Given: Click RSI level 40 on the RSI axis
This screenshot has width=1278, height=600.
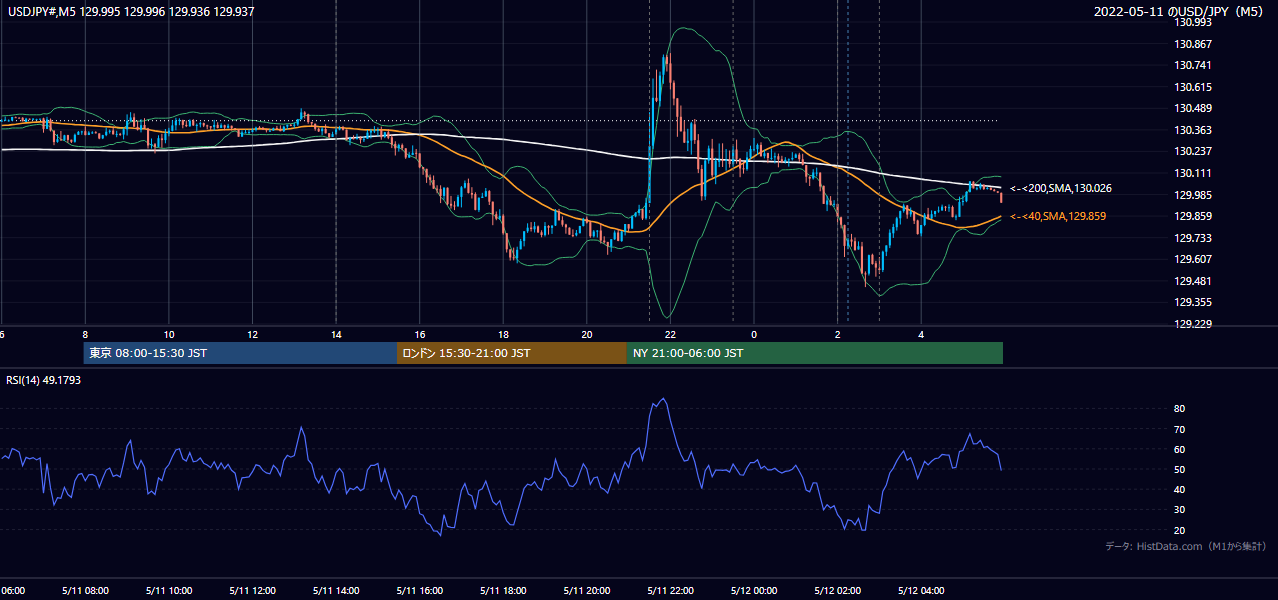Looking at the screenshot, I should tap(1179, 490).
